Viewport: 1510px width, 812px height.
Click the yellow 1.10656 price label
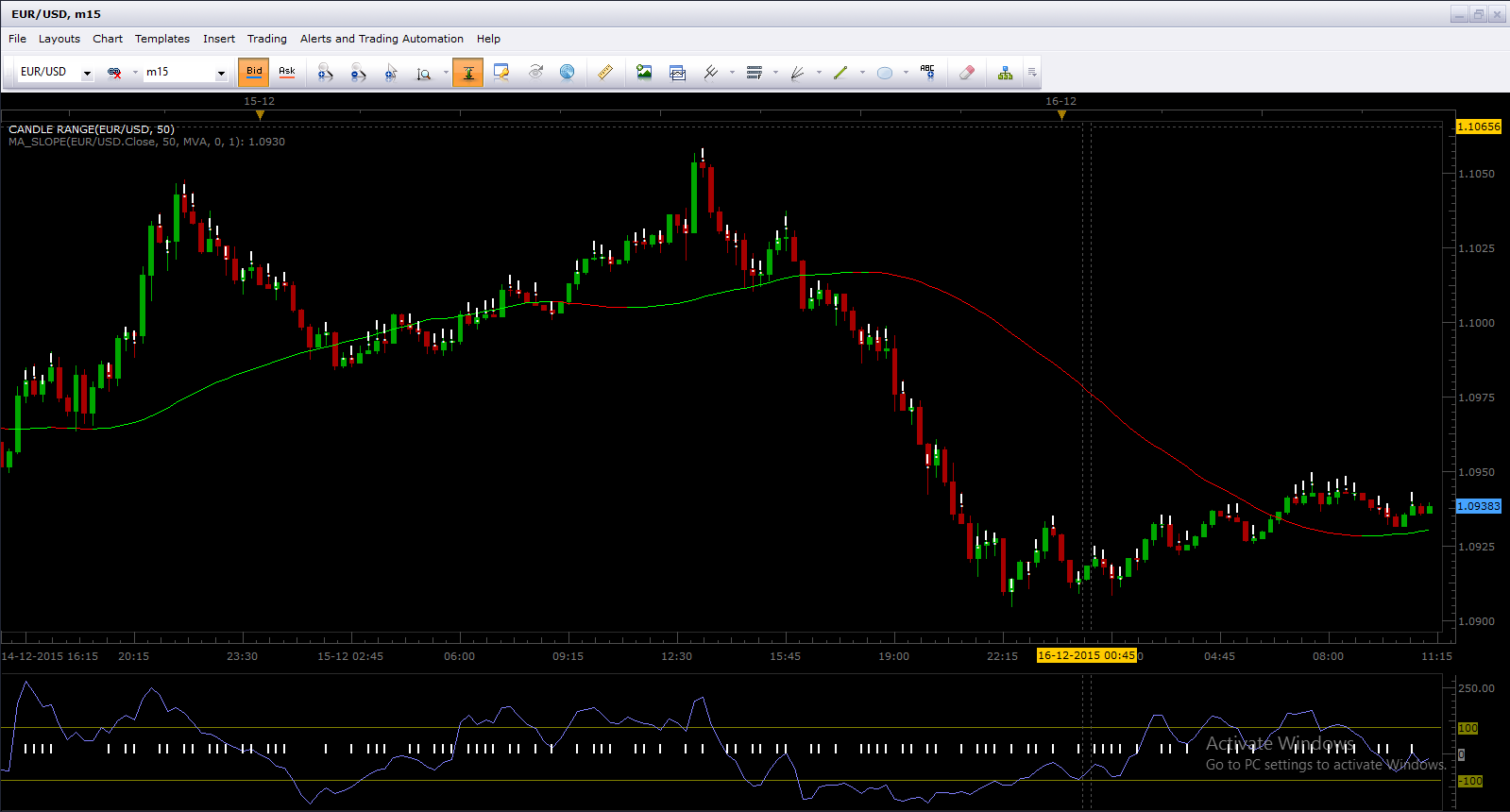pos(1479,127)
